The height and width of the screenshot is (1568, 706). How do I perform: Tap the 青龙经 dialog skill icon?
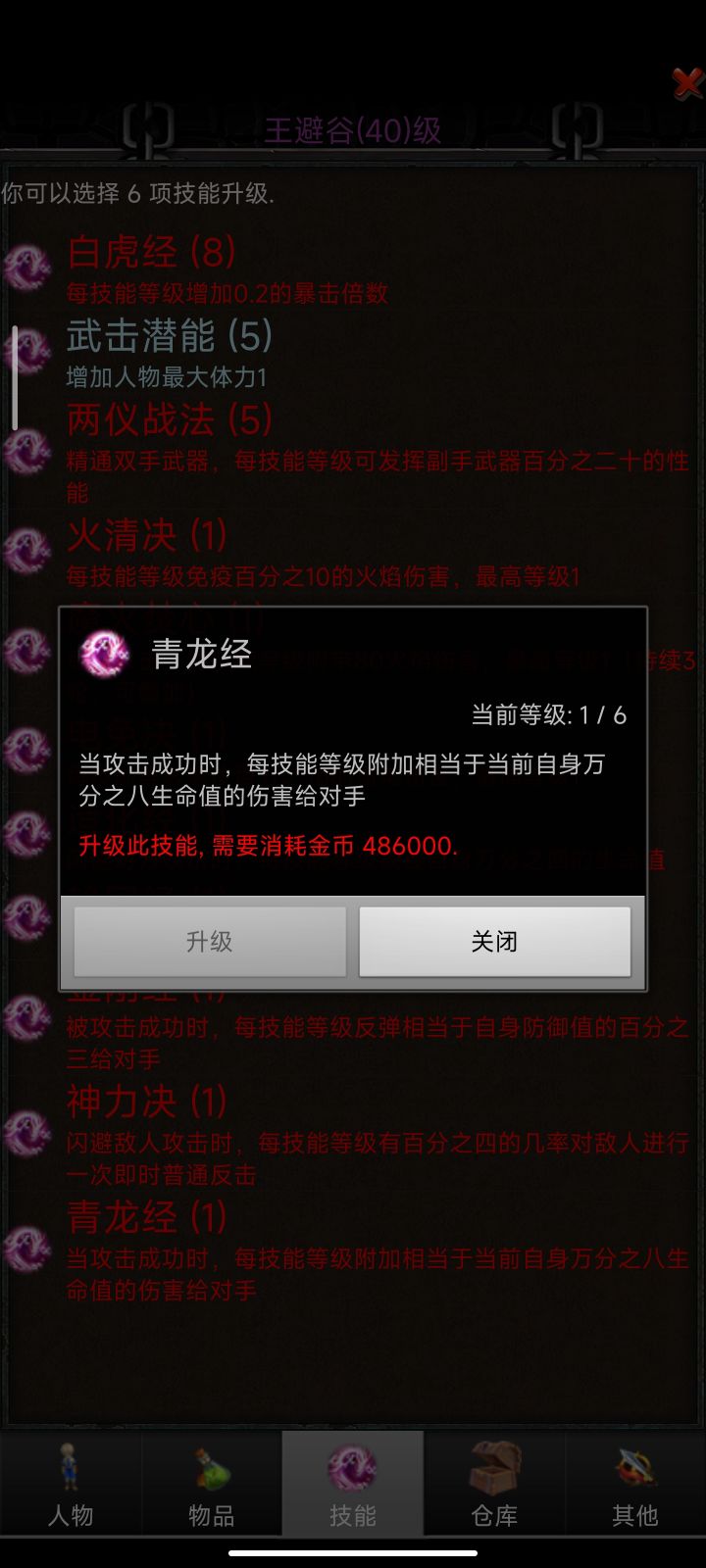(x=104, y=654)
